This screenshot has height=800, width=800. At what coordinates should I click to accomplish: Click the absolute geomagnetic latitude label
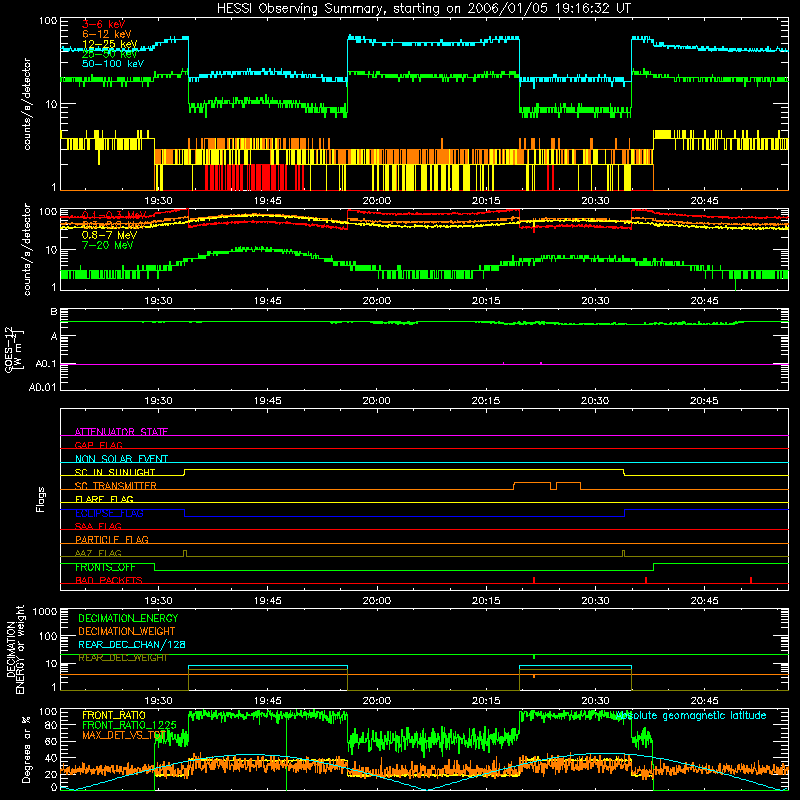click(x=691, y=715)
